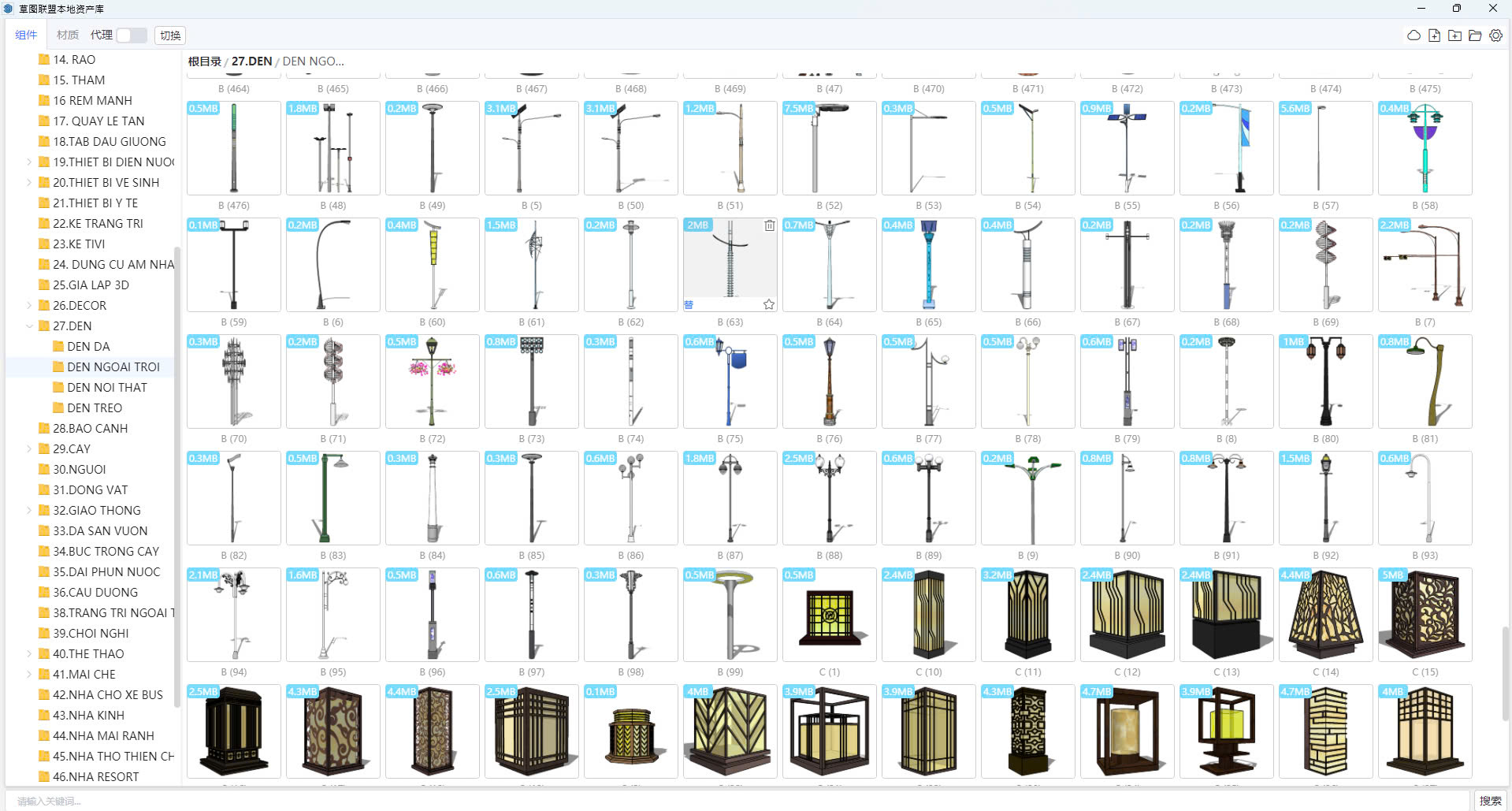Click the 搜索 search button
This screenshot has height=811, width=1512.
point(1489,801)
